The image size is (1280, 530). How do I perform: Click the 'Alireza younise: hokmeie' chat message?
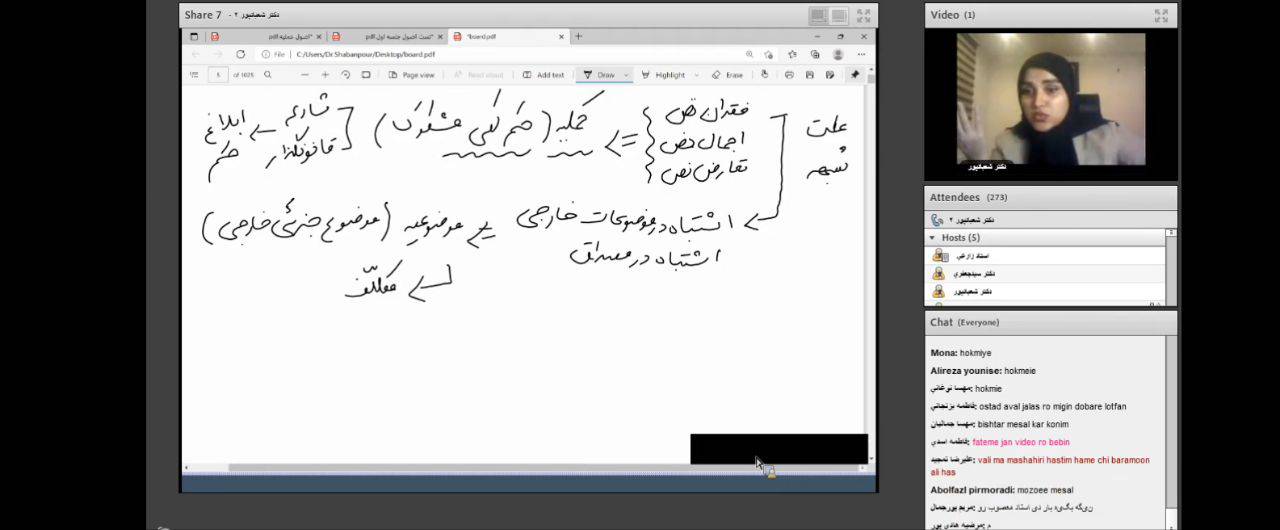point(983,371)
